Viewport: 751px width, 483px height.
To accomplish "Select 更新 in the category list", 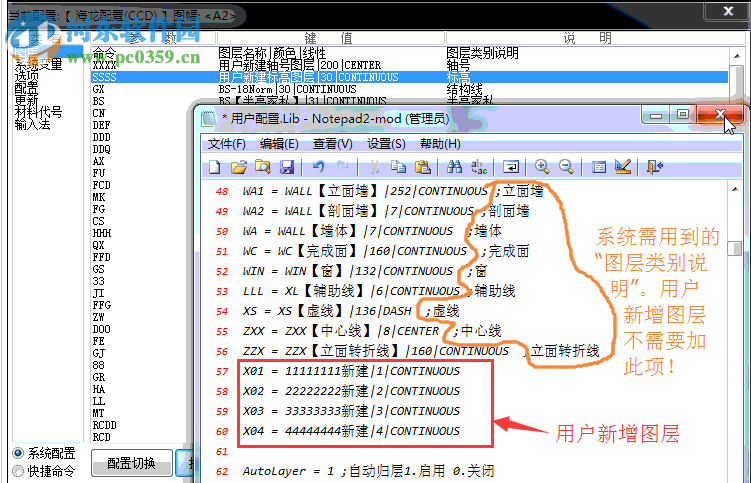I will pyautogui.click(x=26, y=100).
